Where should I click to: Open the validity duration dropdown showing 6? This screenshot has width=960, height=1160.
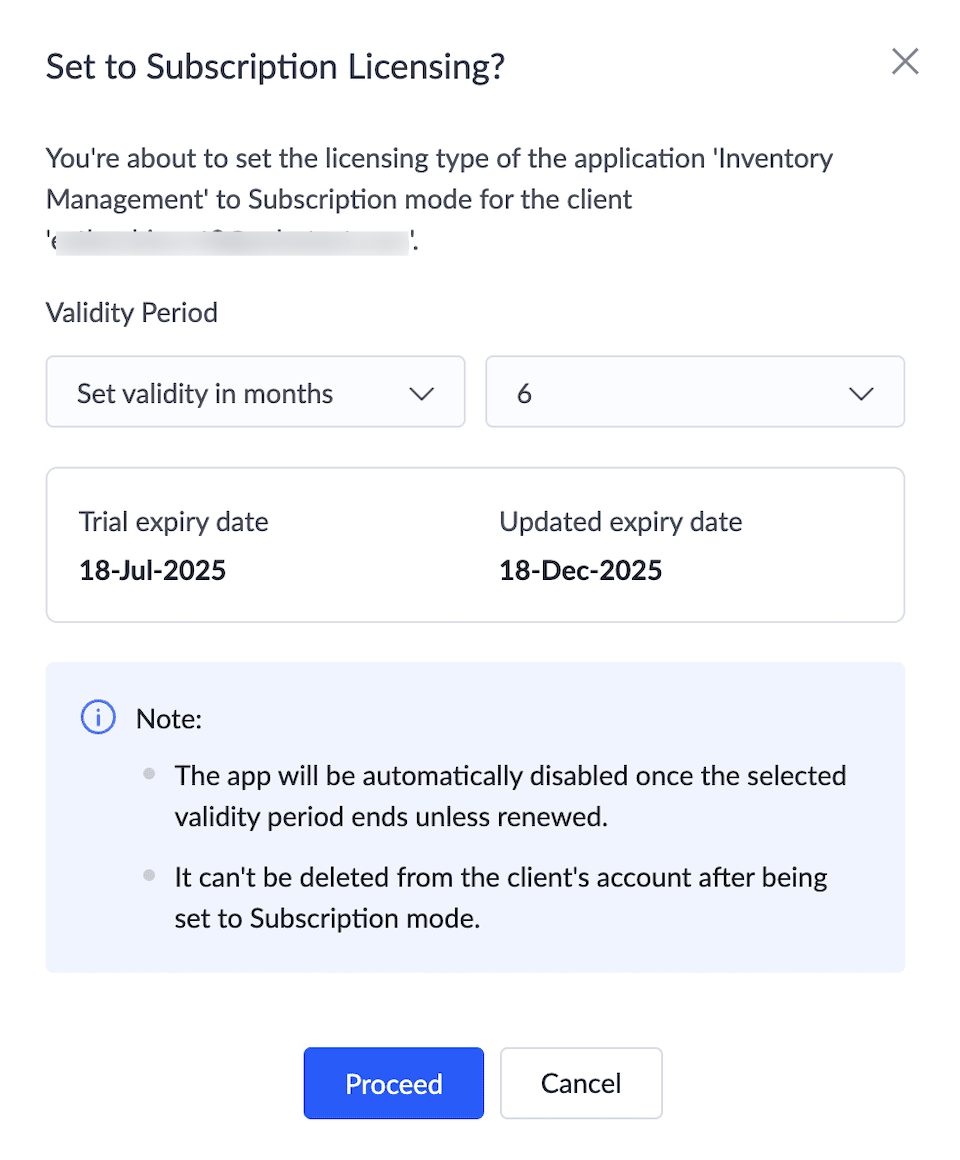[x=694, y=392]
